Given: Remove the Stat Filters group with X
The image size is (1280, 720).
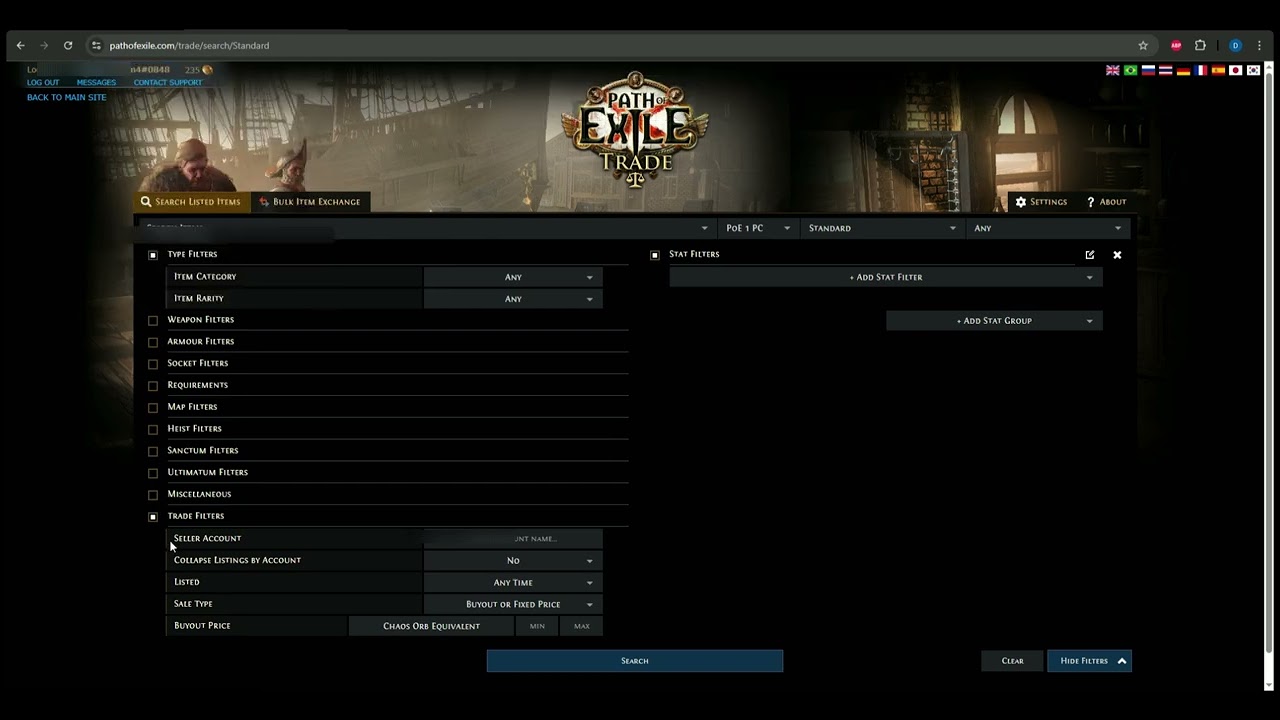Looking at the screenshot, I should pos(1117,255).
